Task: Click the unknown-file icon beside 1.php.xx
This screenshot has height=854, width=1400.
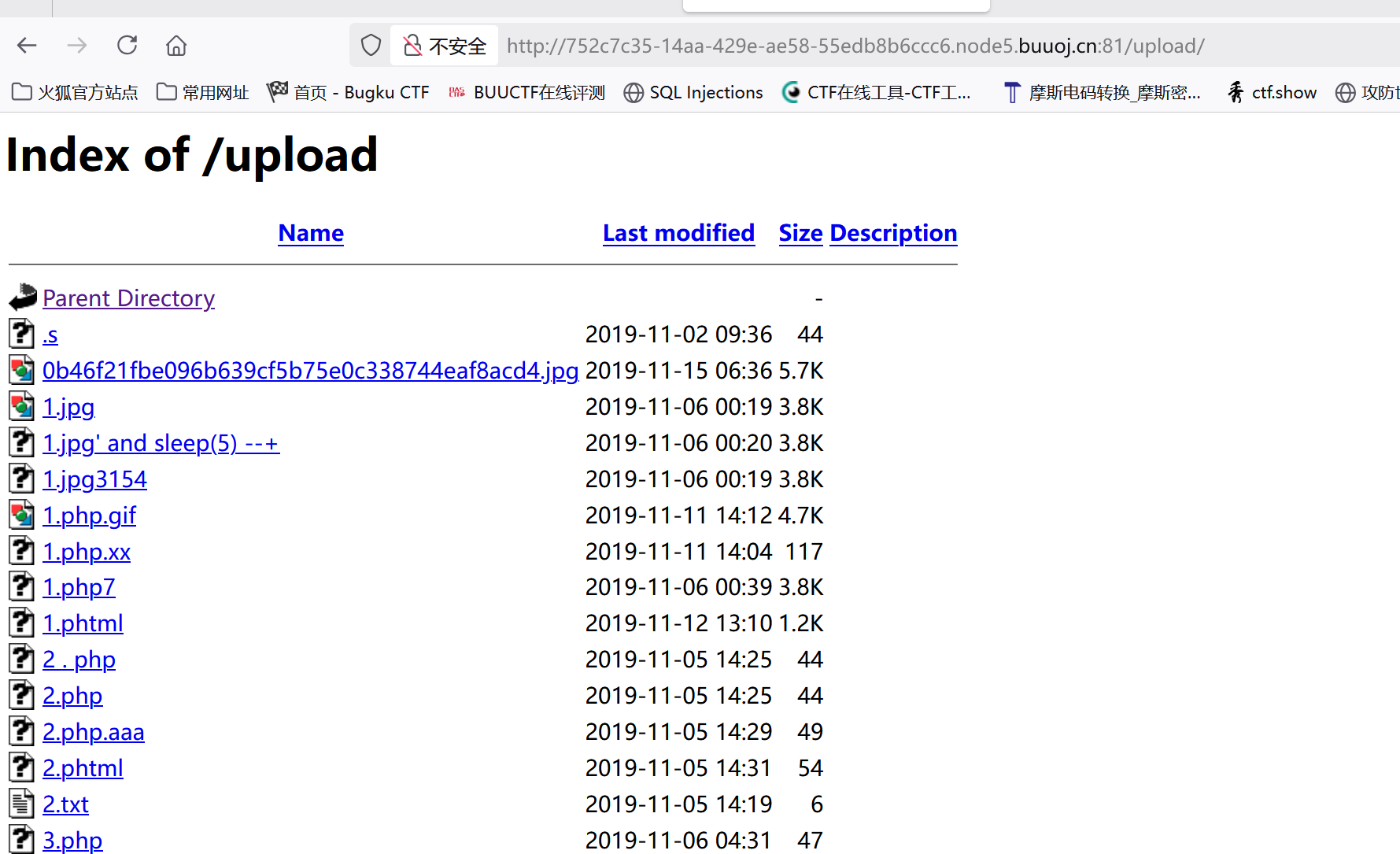Action: click(22, 551)
